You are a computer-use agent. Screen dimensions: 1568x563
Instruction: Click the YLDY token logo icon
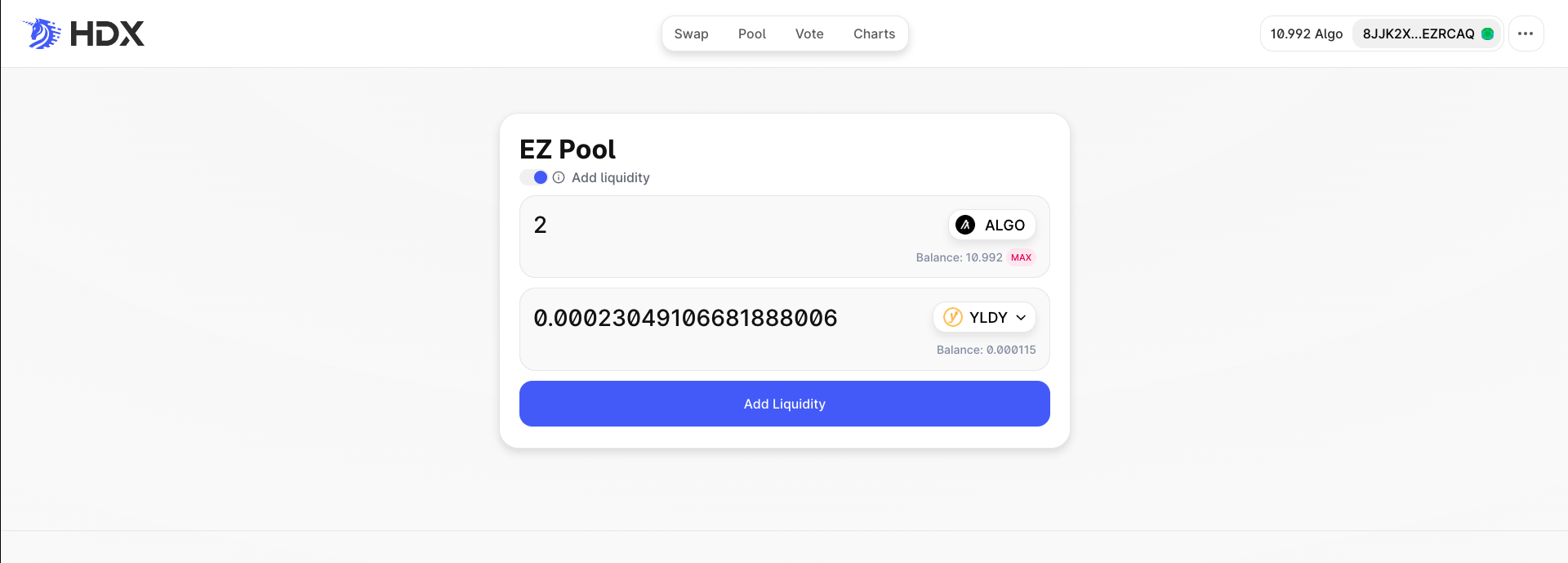point(952,317)
